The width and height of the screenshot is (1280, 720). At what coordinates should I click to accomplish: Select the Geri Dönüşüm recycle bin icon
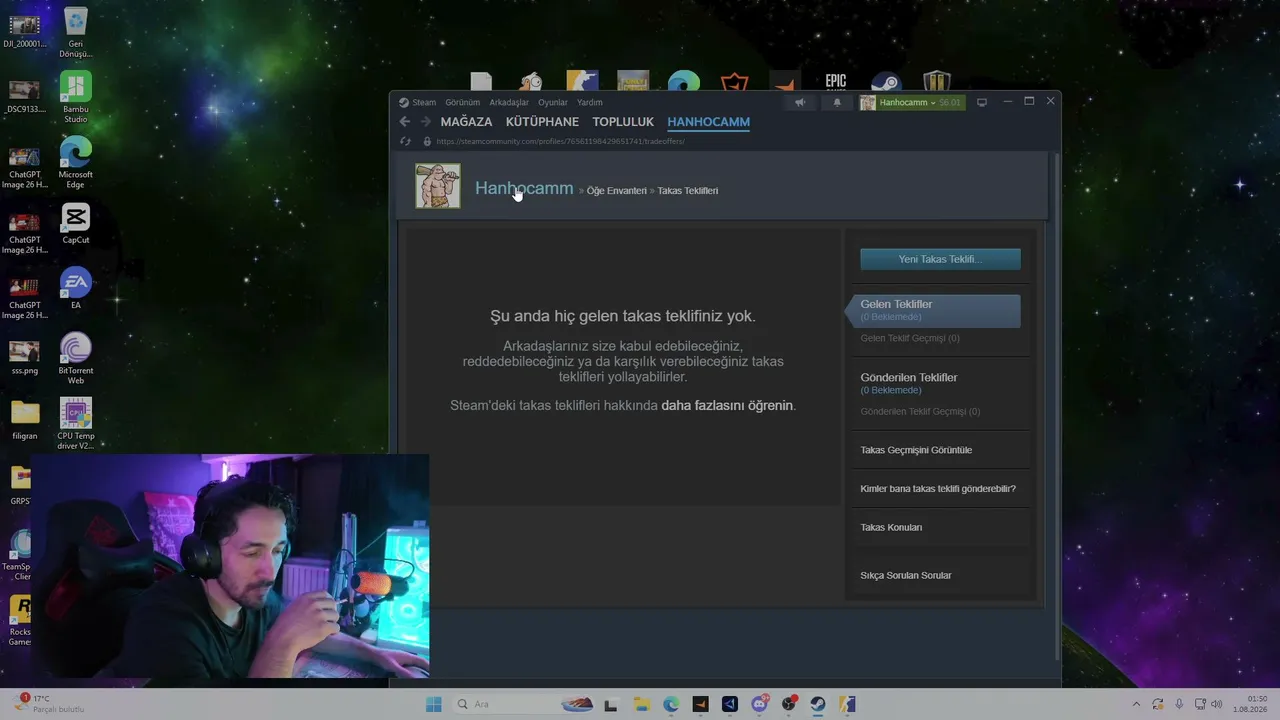[76, 33]
